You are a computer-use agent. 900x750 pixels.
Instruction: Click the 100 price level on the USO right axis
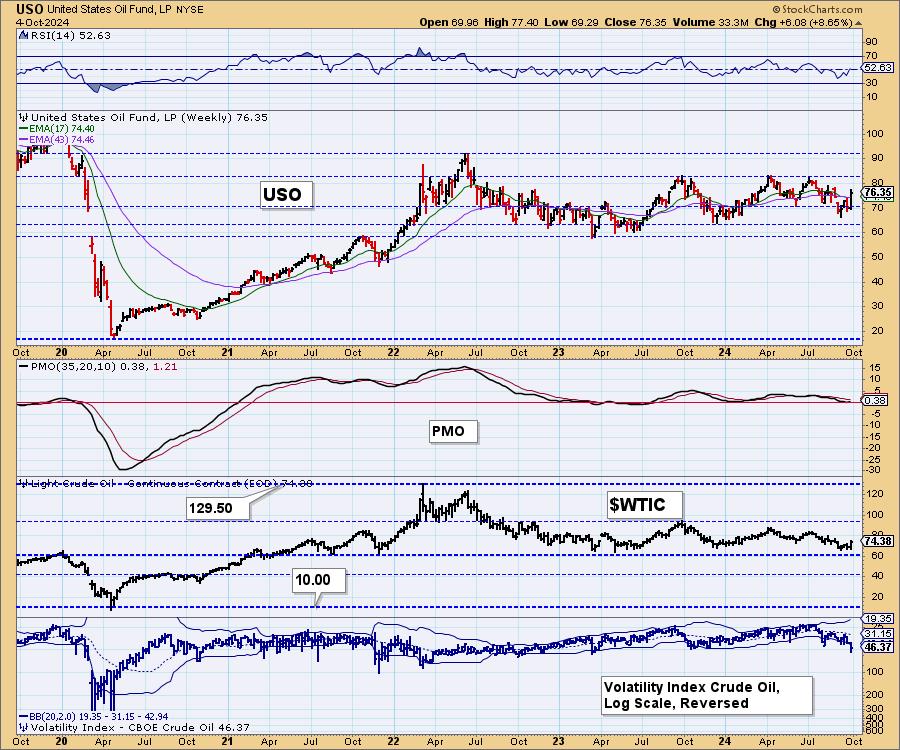pos(875,134)
